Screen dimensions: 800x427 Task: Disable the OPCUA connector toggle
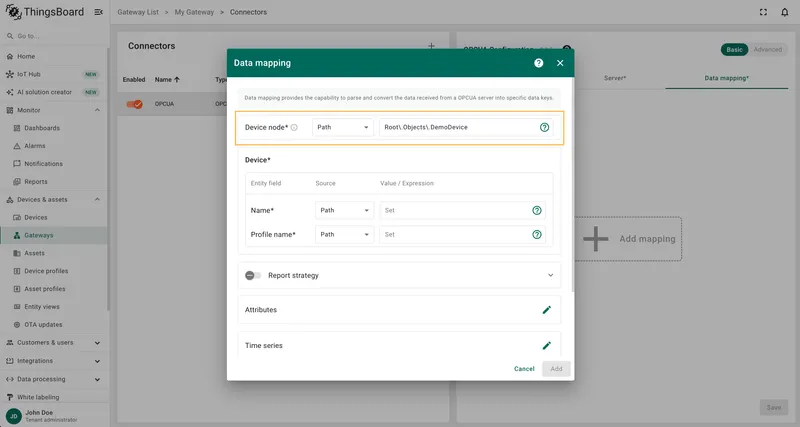tap(135, 104)
